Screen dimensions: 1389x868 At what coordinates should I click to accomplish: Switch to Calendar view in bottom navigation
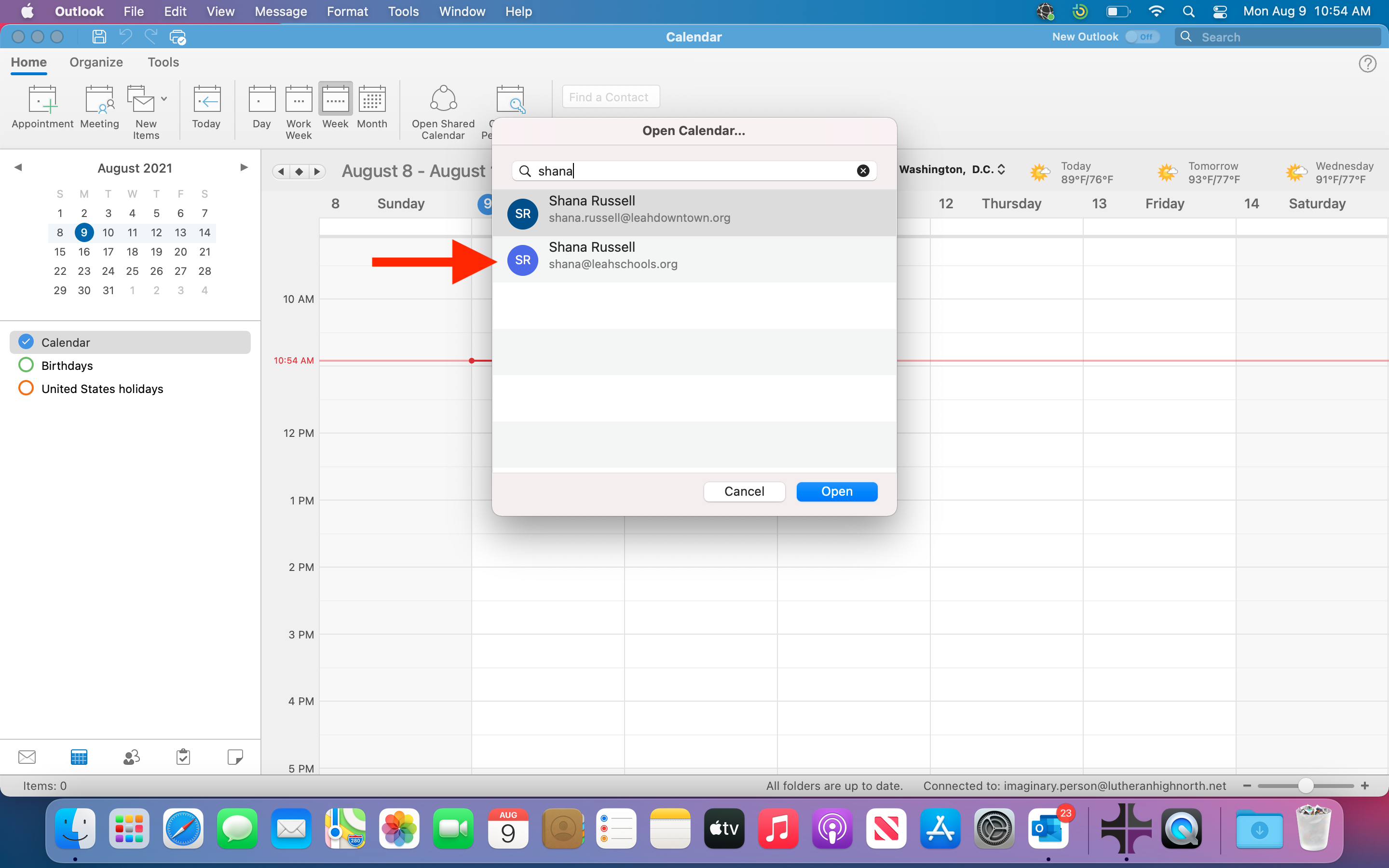(x=79, y=757)
